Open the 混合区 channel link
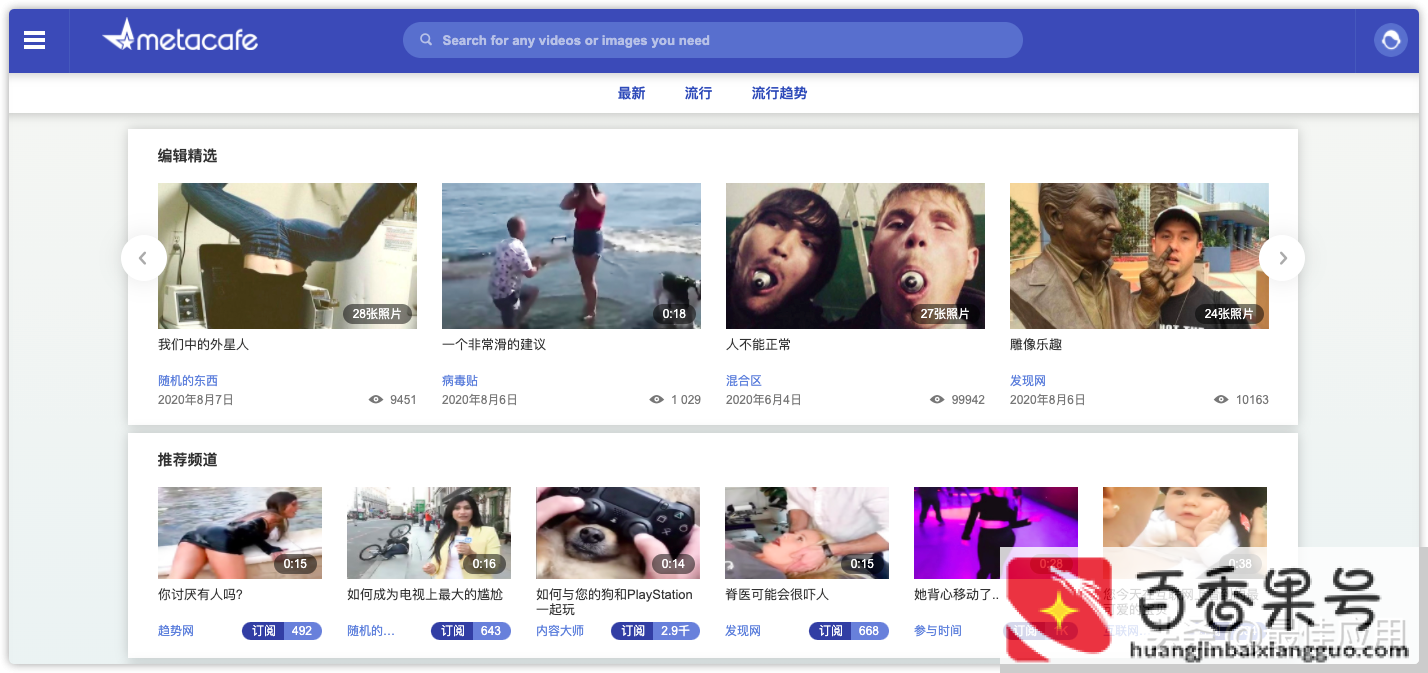Screen dimensions: 1428x673 tap(744, 381)
